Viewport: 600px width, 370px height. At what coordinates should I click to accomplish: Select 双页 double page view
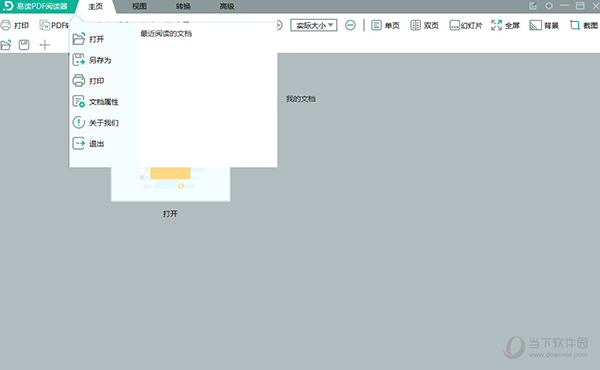424,25
